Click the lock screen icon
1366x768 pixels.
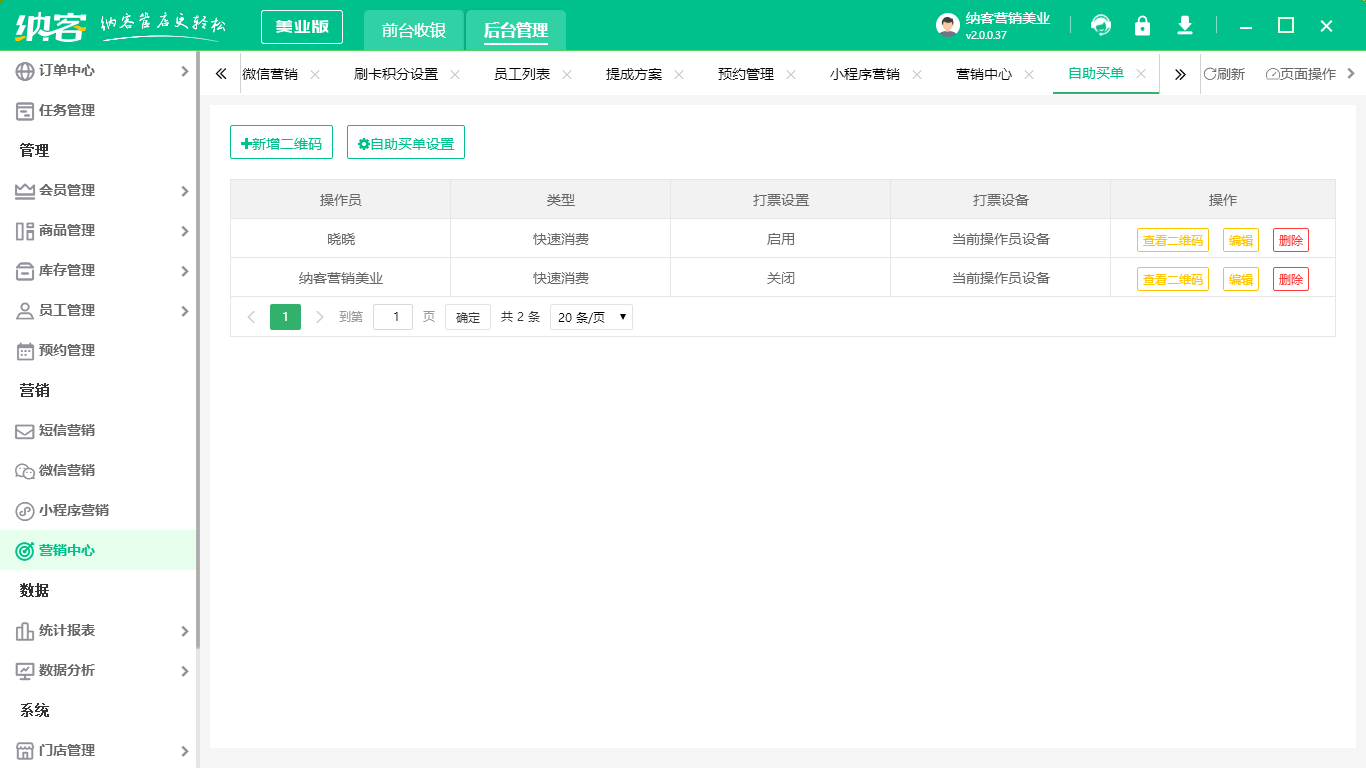tap(1142, 24)
